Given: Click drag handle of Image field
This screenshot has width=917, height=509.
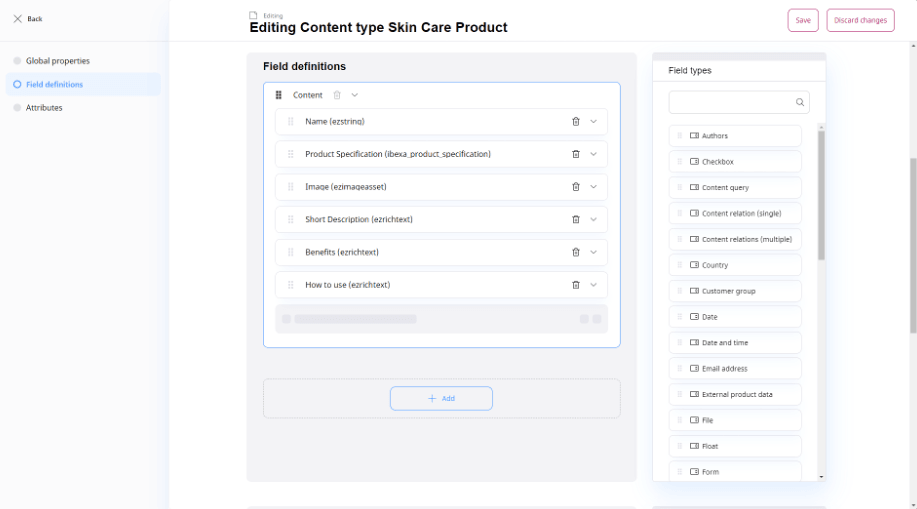Looking at the screenshot, I should pyautogui.click(x=291, y=187).
